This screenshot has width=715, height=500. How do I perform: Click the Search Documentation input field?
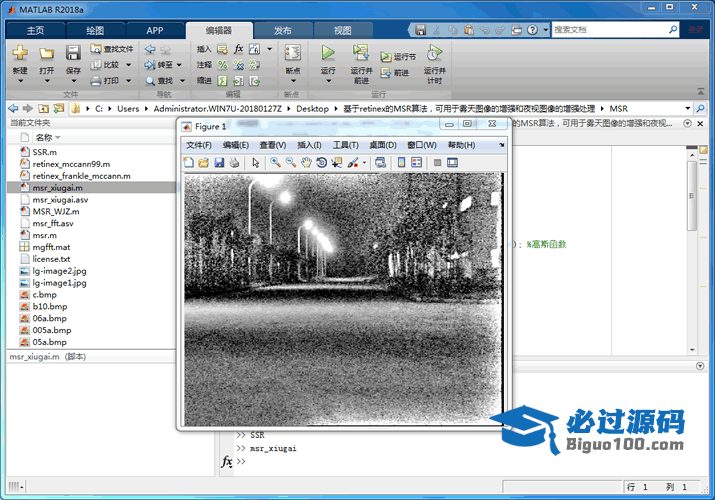[x=610, y=30]
